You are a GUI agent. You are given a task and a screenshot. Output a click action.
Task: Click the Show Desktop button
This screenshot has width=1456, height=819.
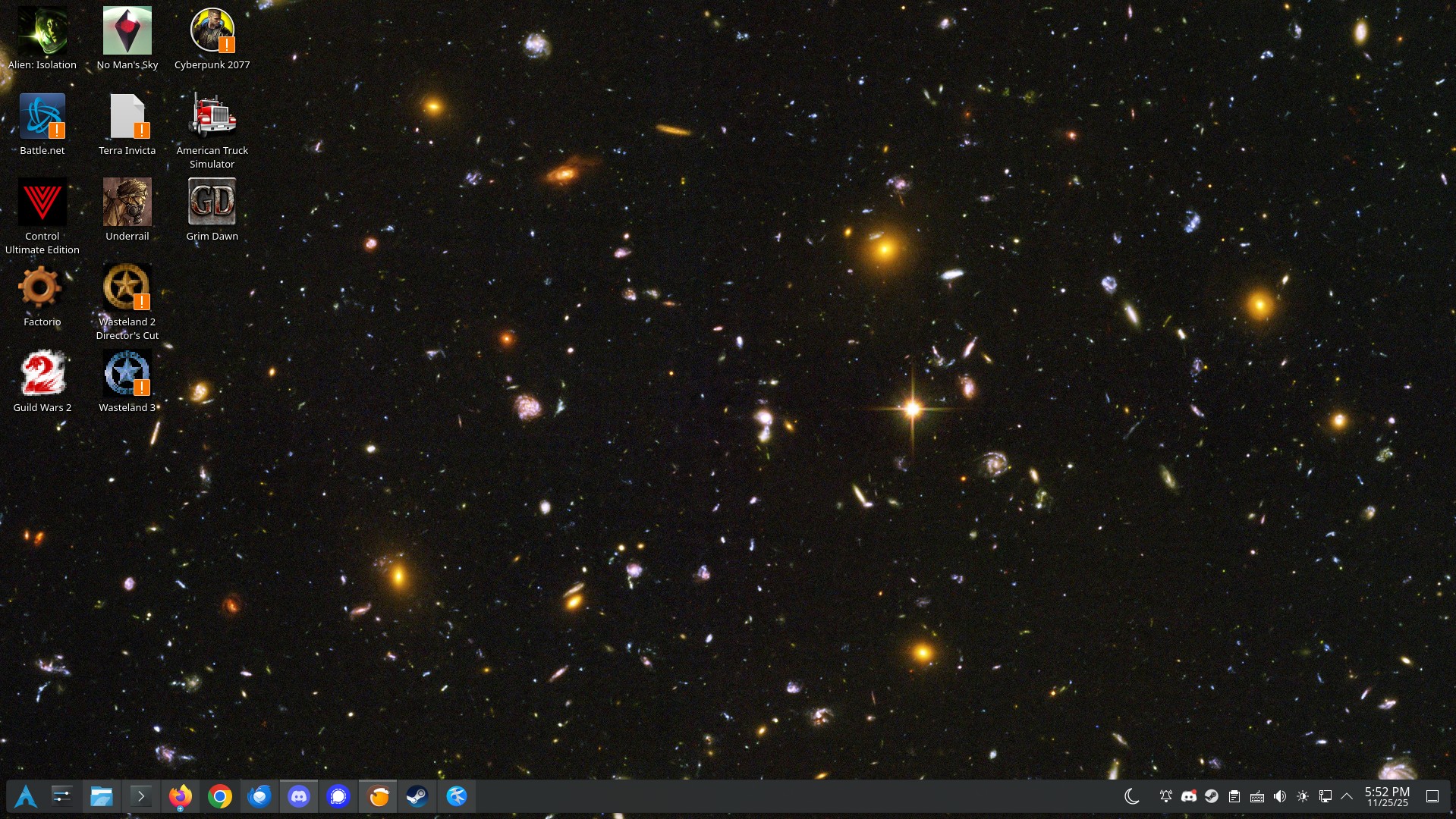[1432, 796]
